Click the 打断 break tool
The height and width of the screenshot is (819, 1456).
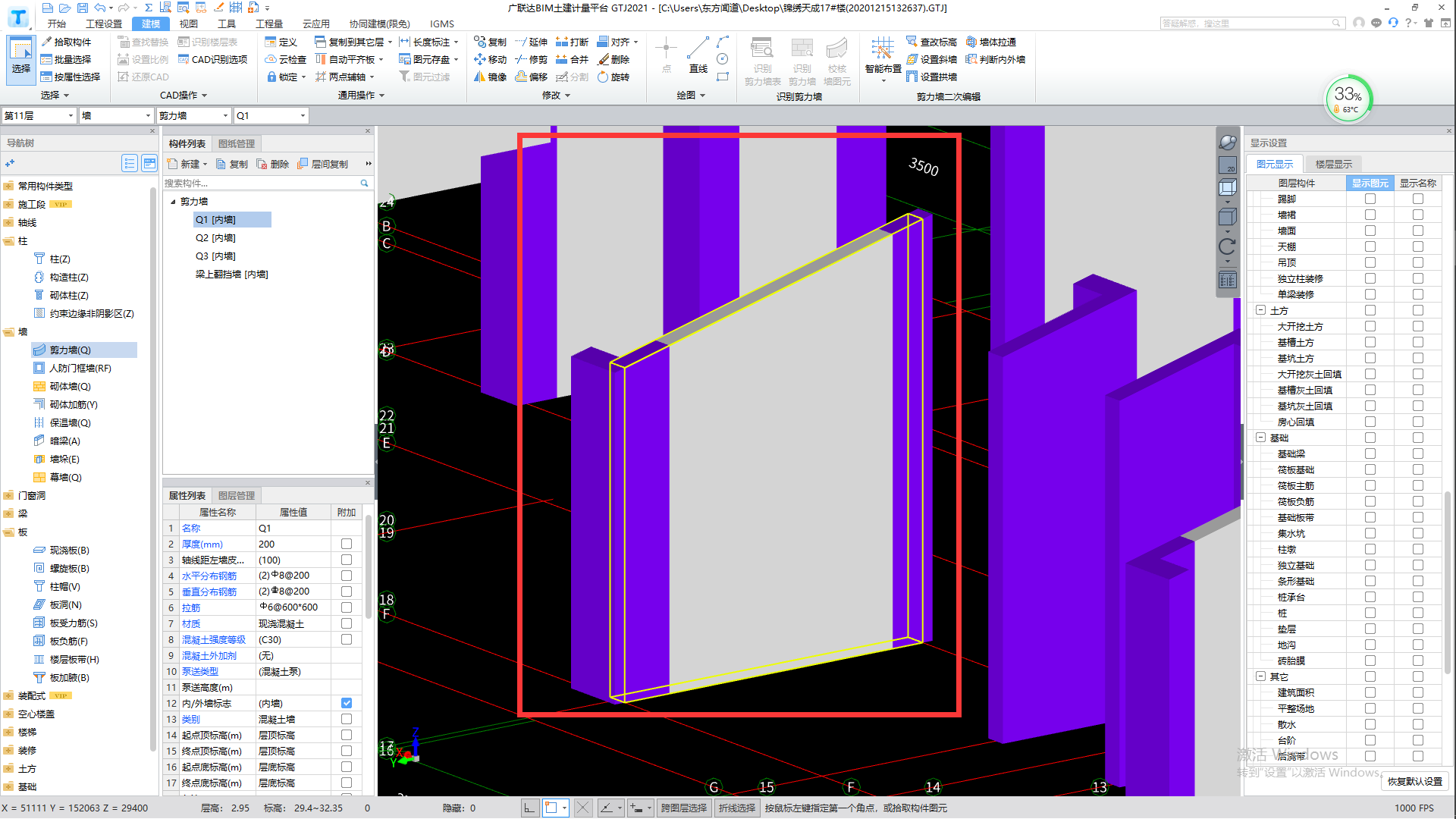[573, 42]
